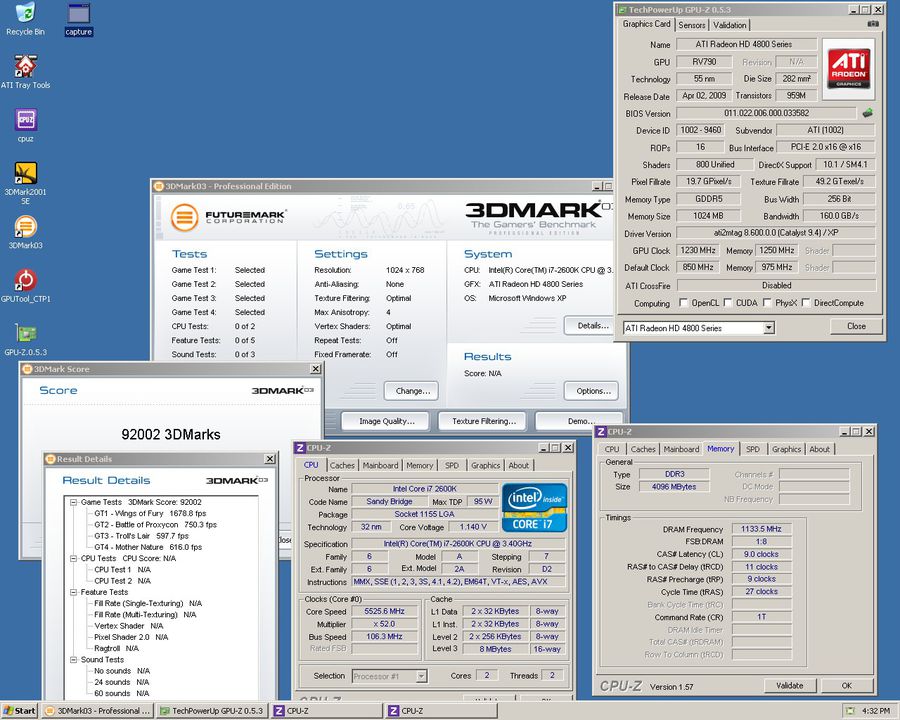Open Caches tab in the CPU-Z processor window
The height and width of the screenshot is (720, 900).
point(342,466)
